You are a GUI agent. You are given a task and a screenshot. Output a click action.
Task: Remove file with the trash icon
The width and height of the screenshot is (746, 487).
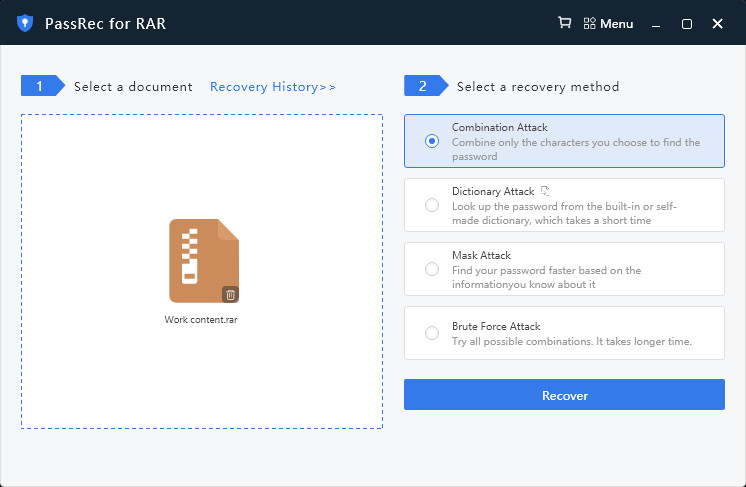coord(230,295)
